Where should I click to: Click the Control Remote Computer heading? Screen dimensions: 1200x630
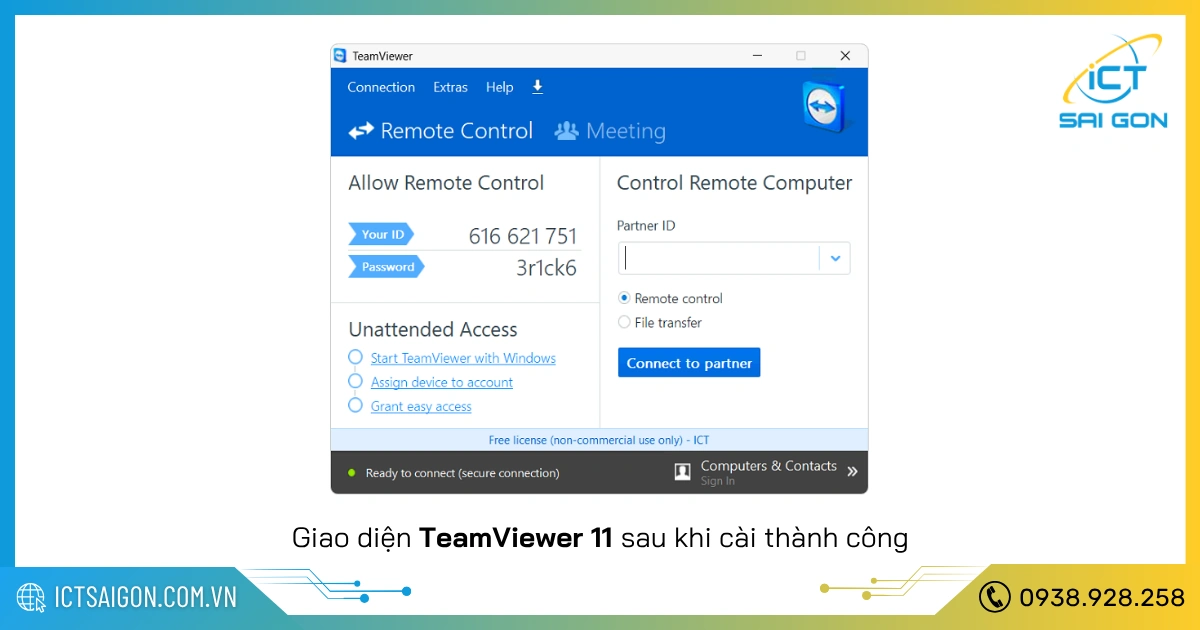pos(735,183)
